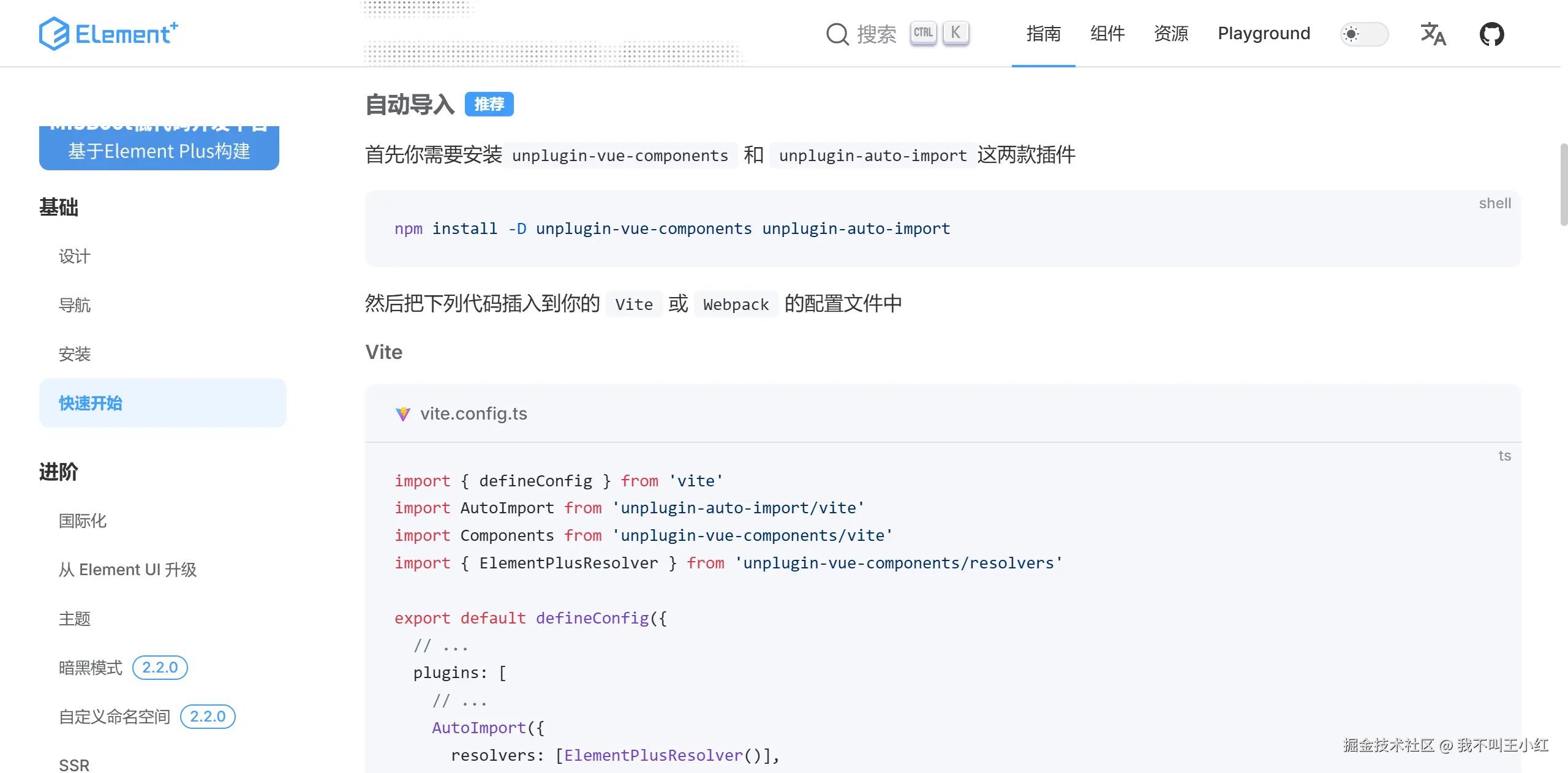Viewport: 1568px width, 773px height.
Task: Open the 指南 navigation tab
Action: (1043, 34)
